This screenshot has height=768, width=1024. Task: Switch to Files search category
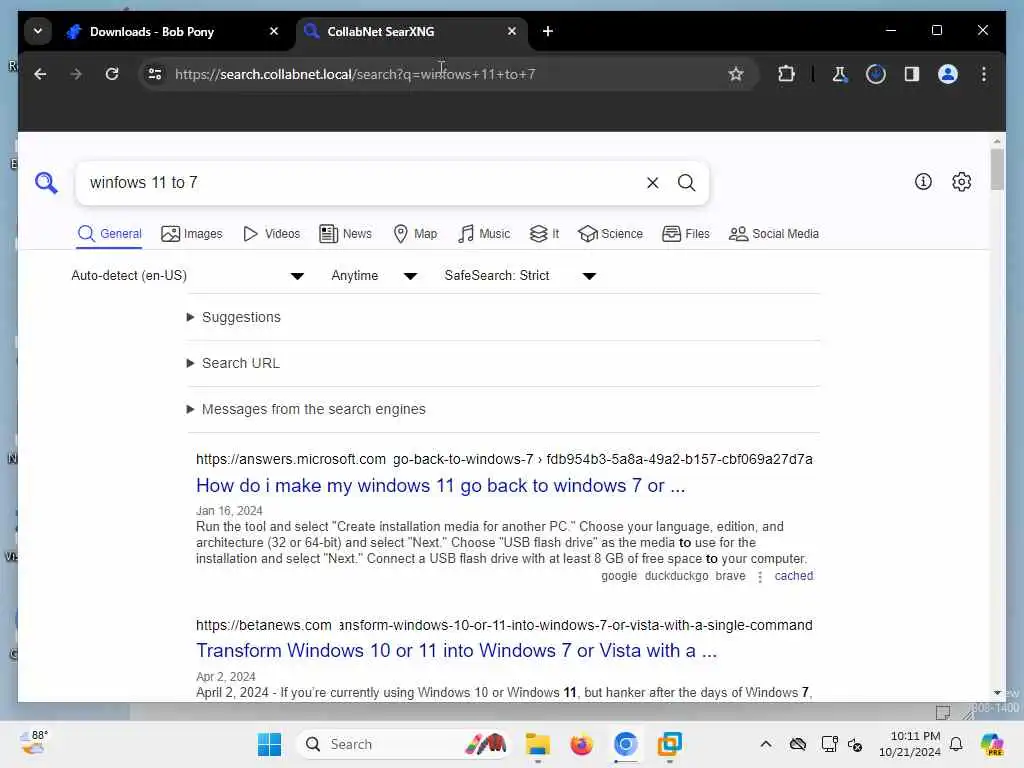(x=686, y=234)
